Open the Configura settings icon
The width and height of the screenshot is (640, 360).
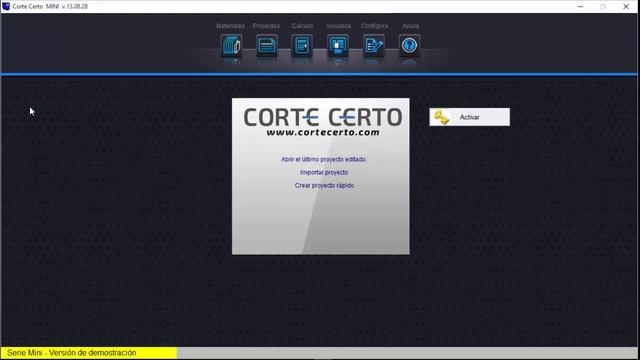[x=373, y=45]
